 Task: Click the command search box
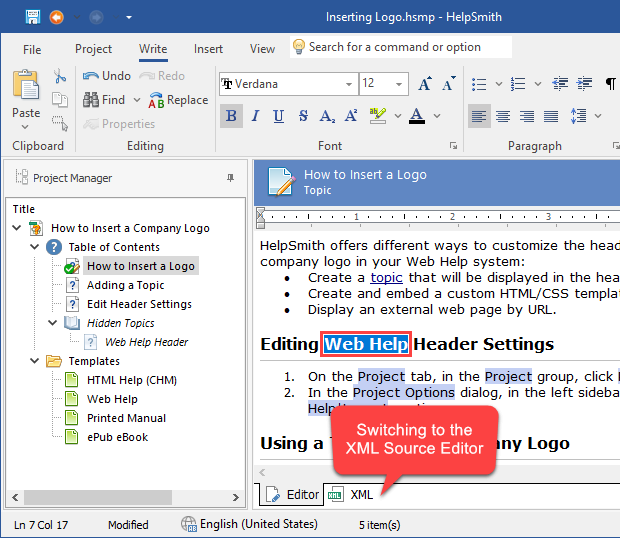point(401,47)
